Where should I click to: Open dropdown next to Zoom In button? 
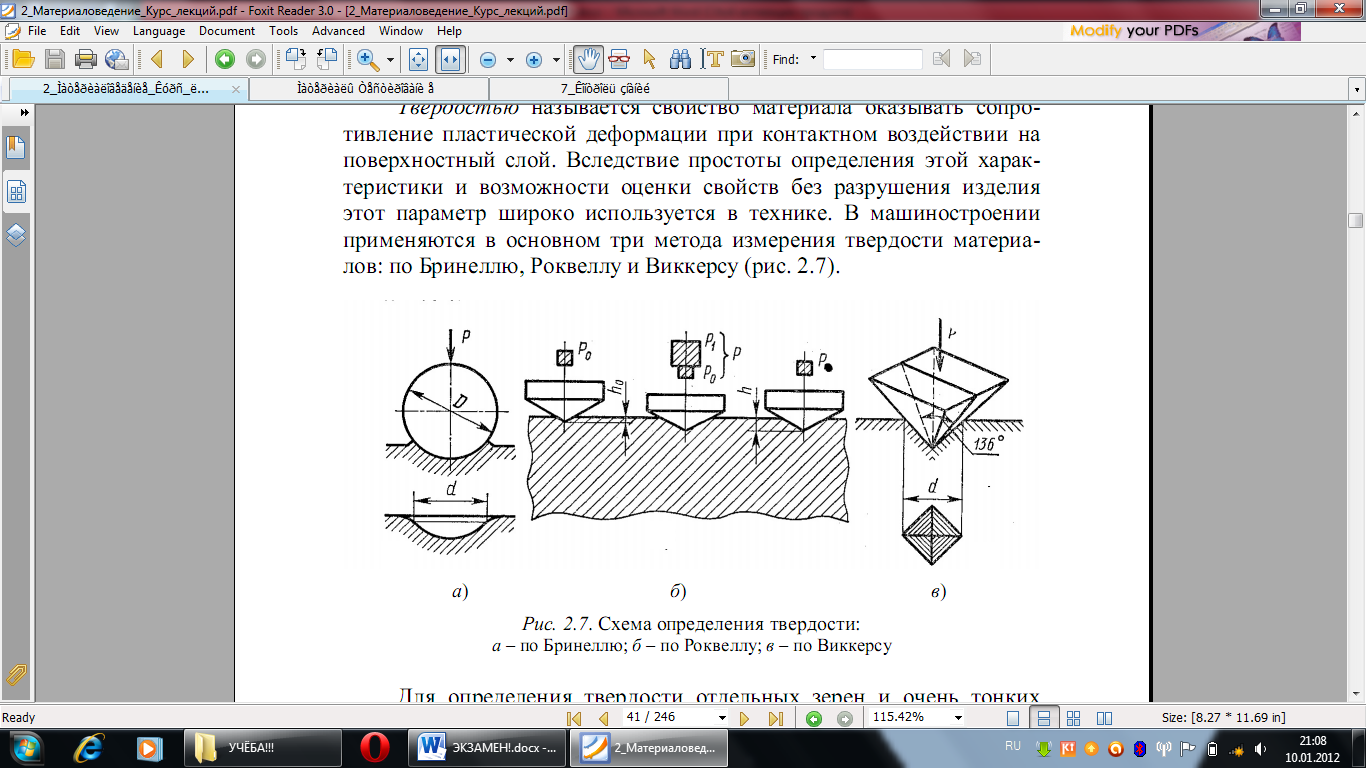point(556,60)
